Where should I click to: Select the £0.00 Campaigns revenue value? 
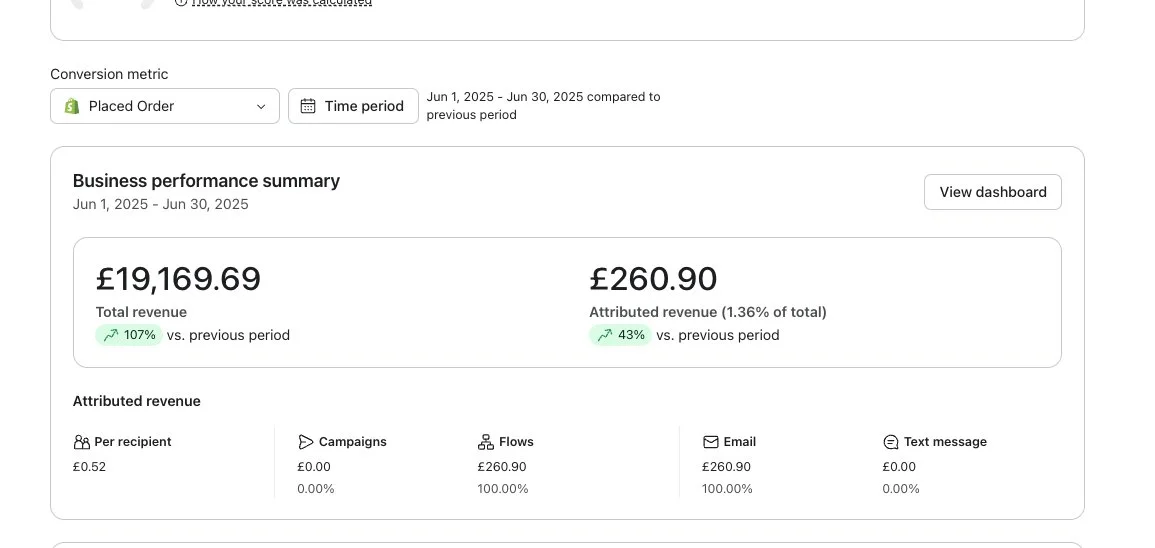[314, 467]
